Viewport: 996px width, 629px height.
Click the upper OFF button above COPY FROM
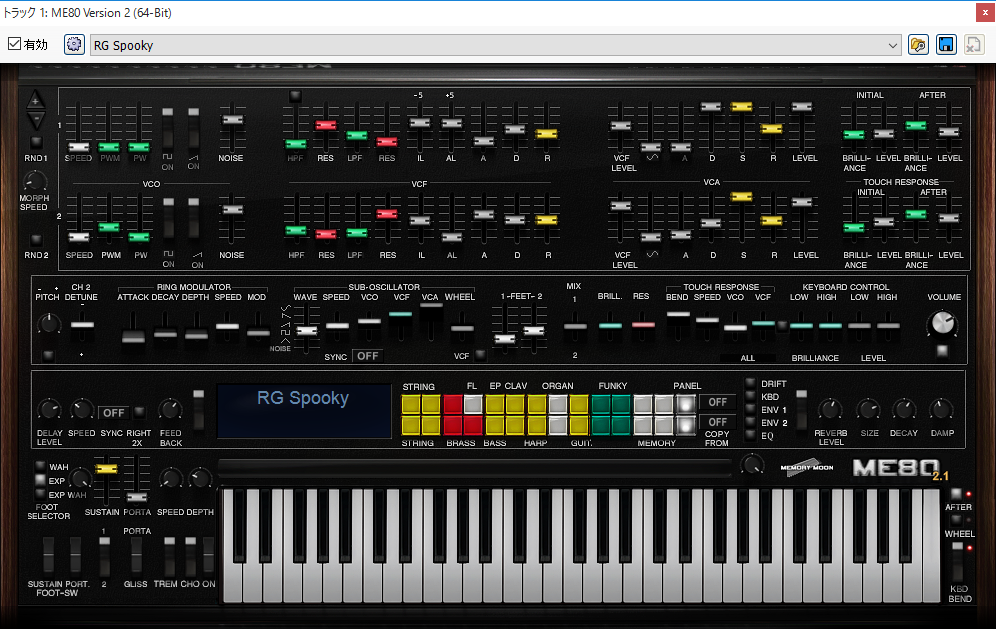[717, 402]
